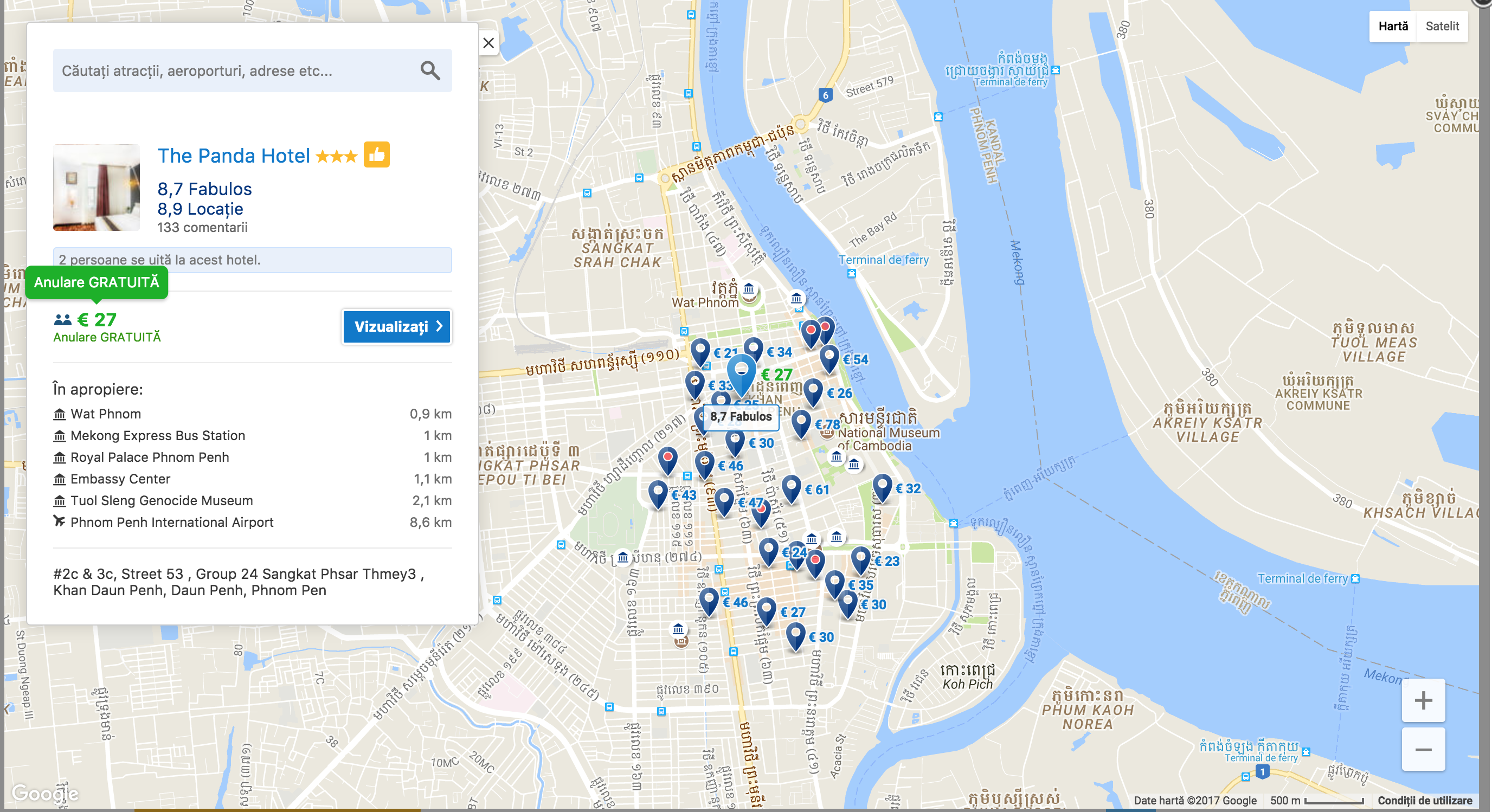1492x812 pixels.
Task: Switch map to Satelit view
Action: tap(1442, 26)
